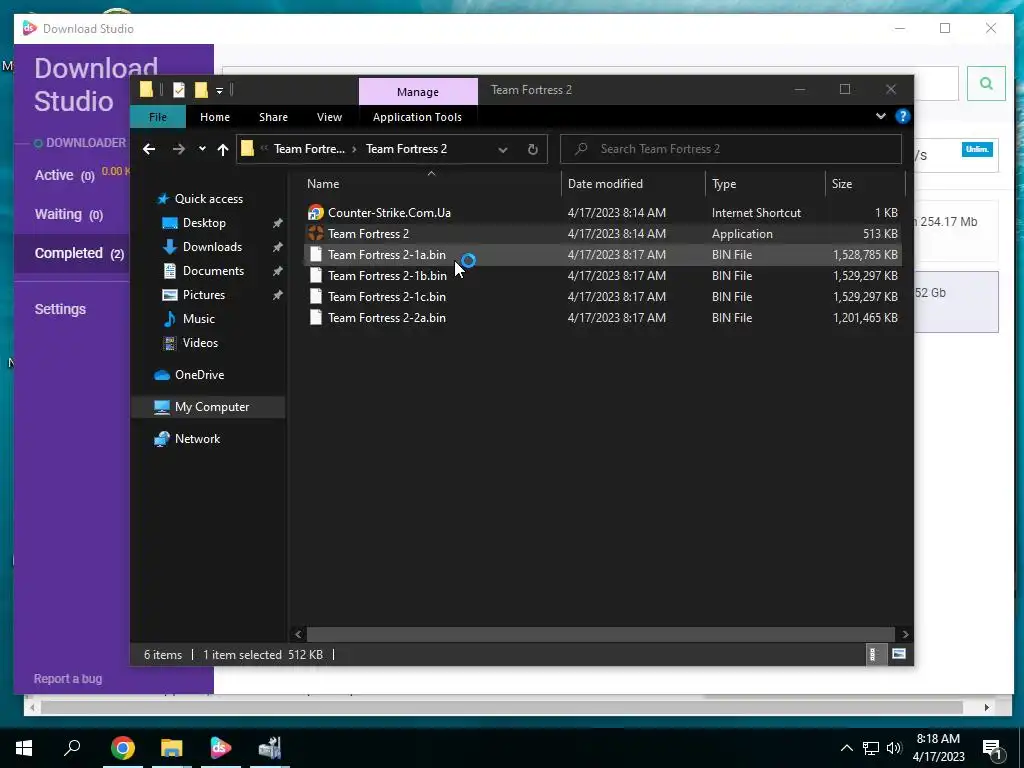The height and width of the screenshot is (768, 1024).
Task: Open the Windows Start menu
Action: click(x=24, y=748)
